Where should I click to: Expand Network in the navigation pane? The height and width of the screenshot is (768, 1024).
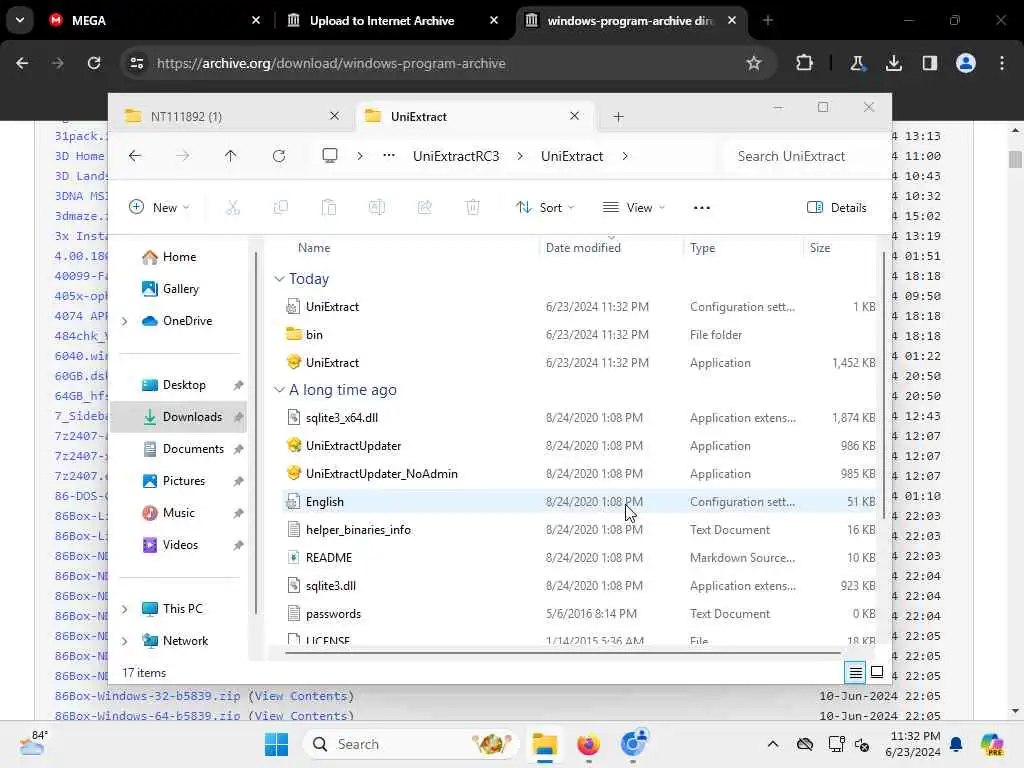coord(125,641)
